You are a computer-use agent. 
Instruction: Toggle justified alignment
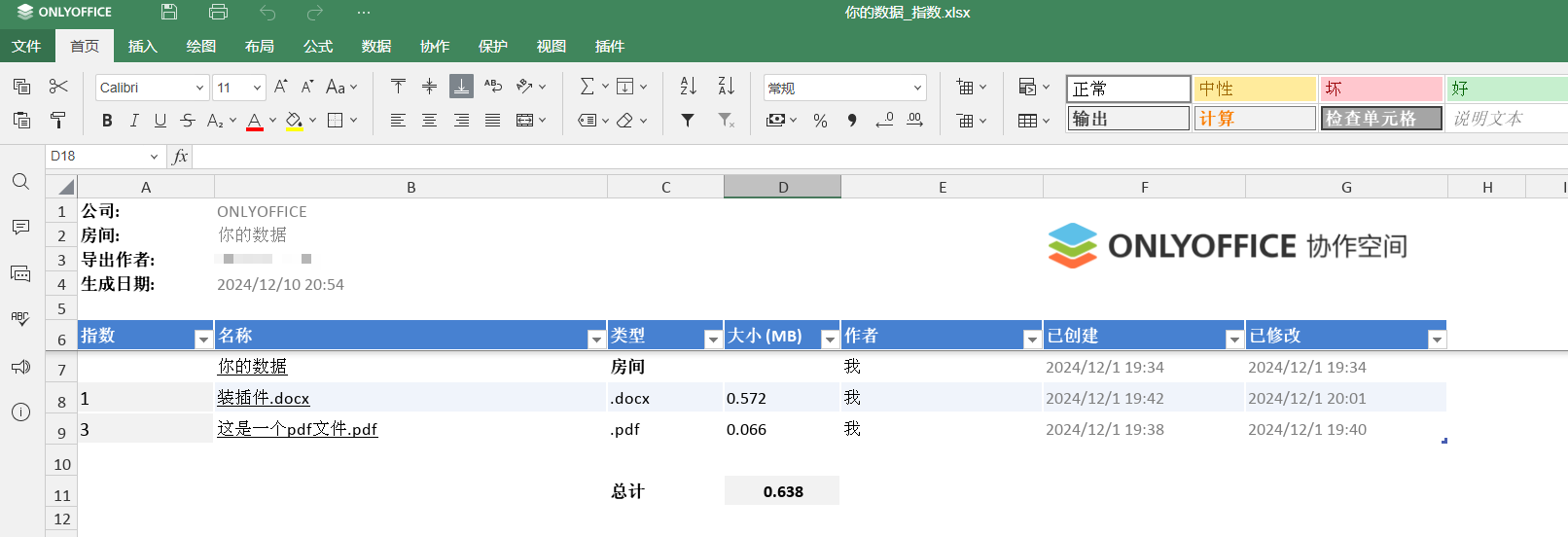[x=493, y=121]
